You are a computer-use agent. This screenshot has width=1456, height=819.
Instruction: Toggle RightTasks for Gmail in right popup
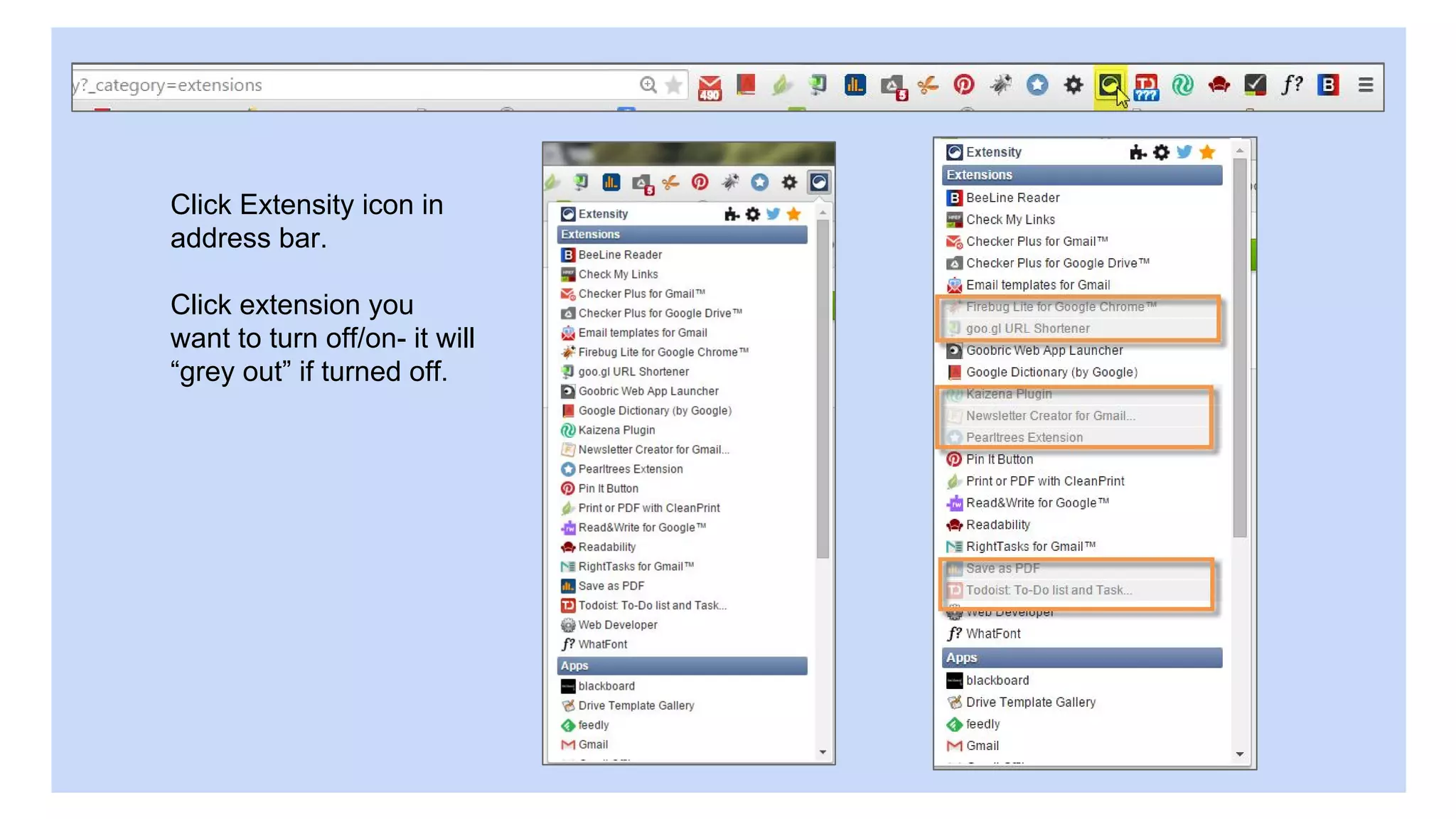click(x=1081, y=547)
